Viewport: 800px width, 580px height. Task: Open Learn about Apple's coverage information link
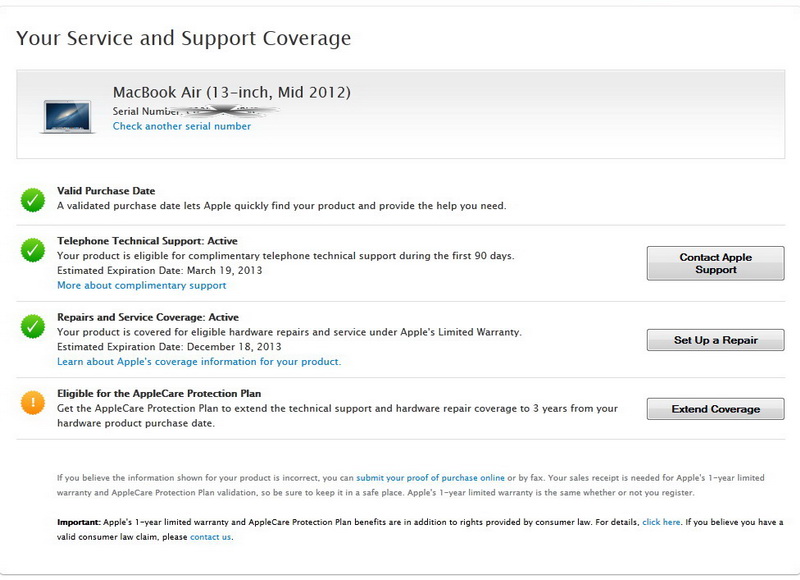tap(199, 362)
